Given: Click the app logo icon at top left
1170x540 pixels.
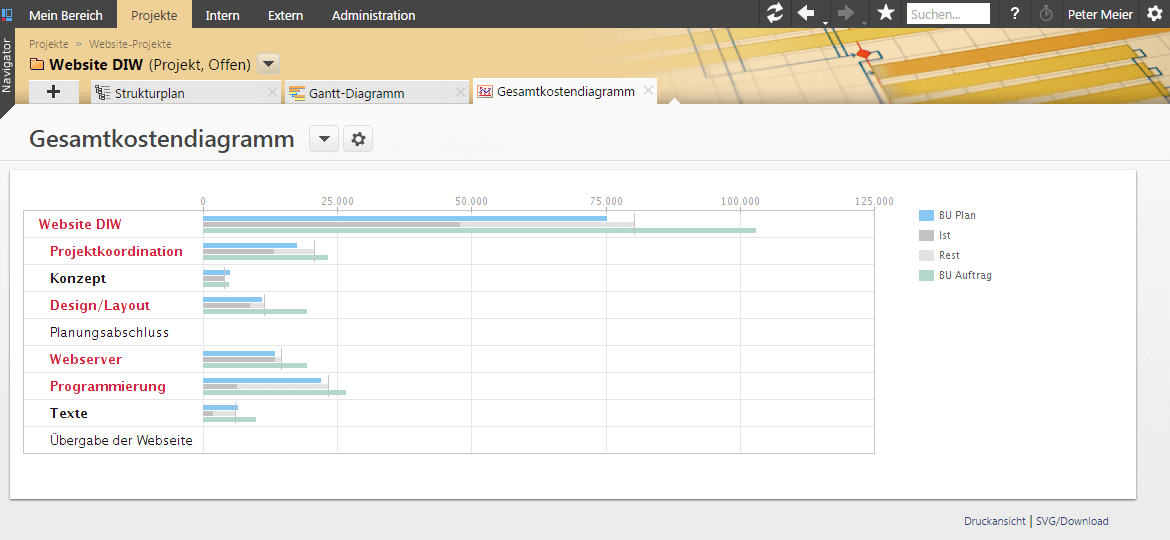Looking at the screenshot, I should coord(7,13).
